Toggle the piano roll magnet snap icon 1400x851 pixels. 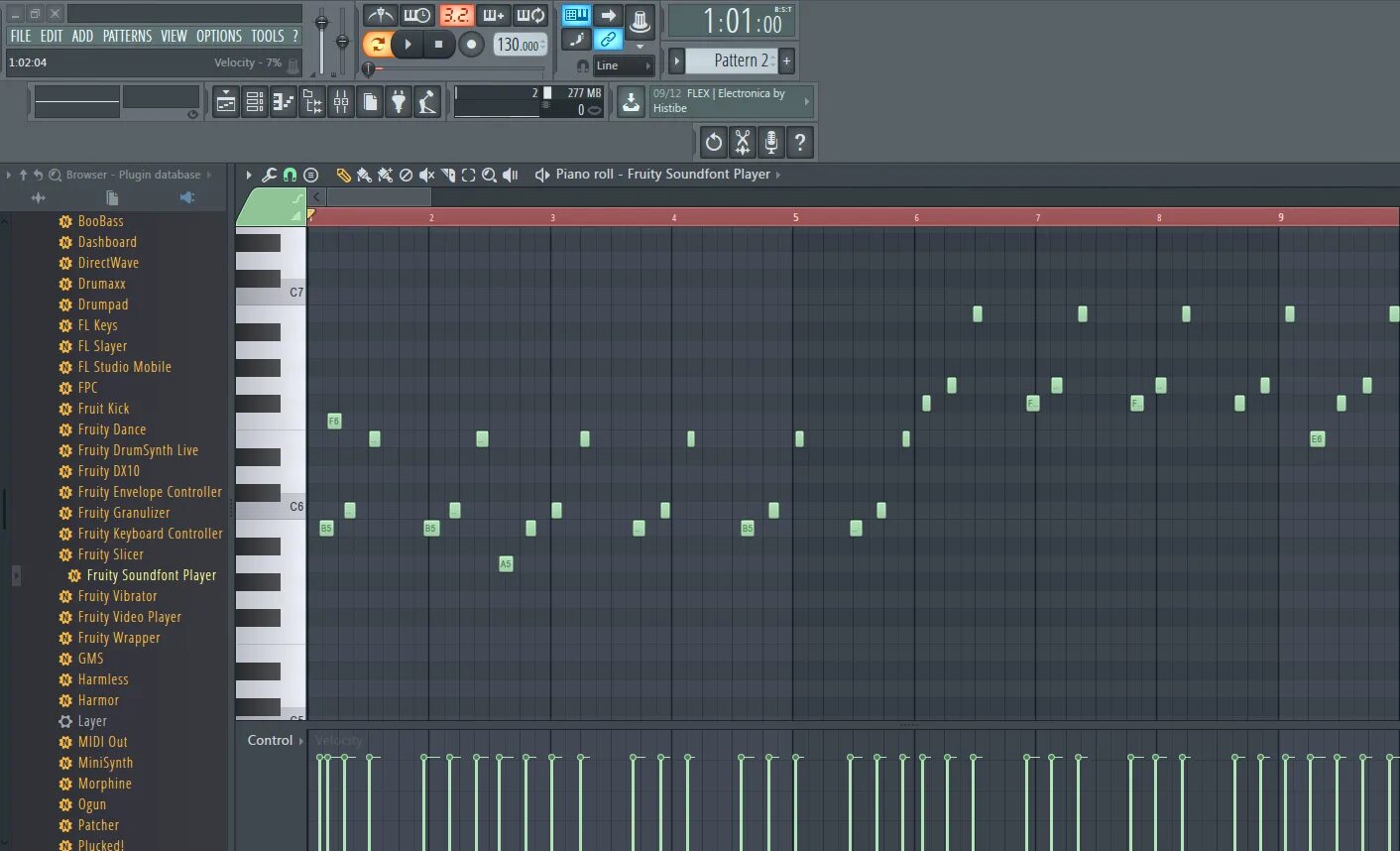(290, 175)
